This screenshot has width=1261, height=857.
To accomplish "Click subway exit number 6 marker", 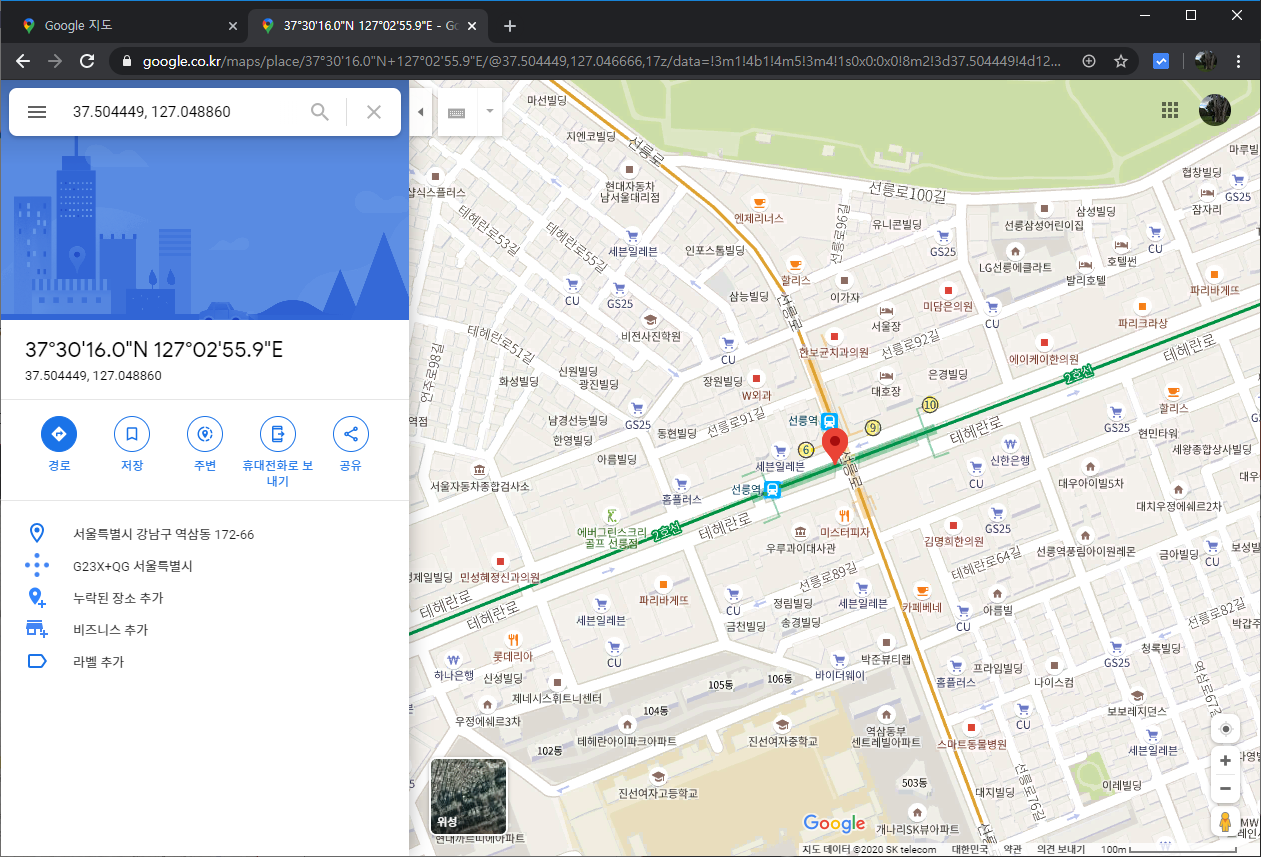I will click(806, 449).
